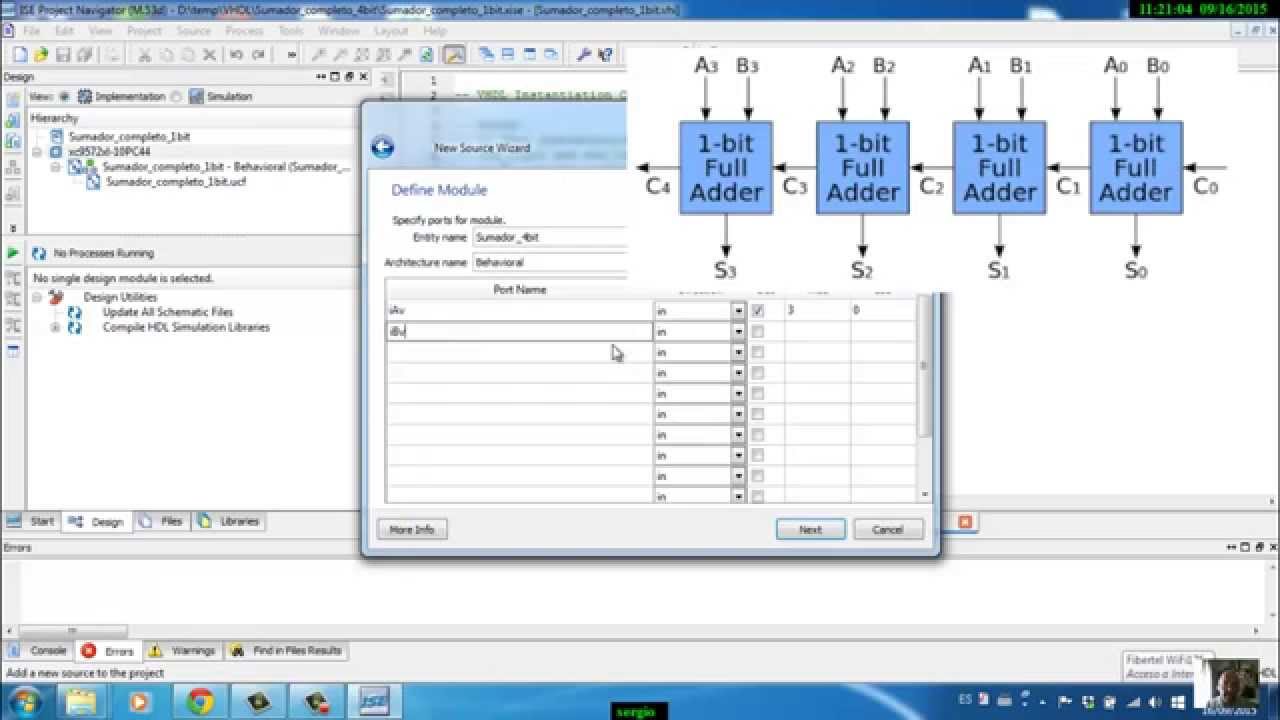The height and width of the screenshot is (720, 1280).
Task: Collapse the xc9572xl-10PC44 device node
Action: pos(37,152)
